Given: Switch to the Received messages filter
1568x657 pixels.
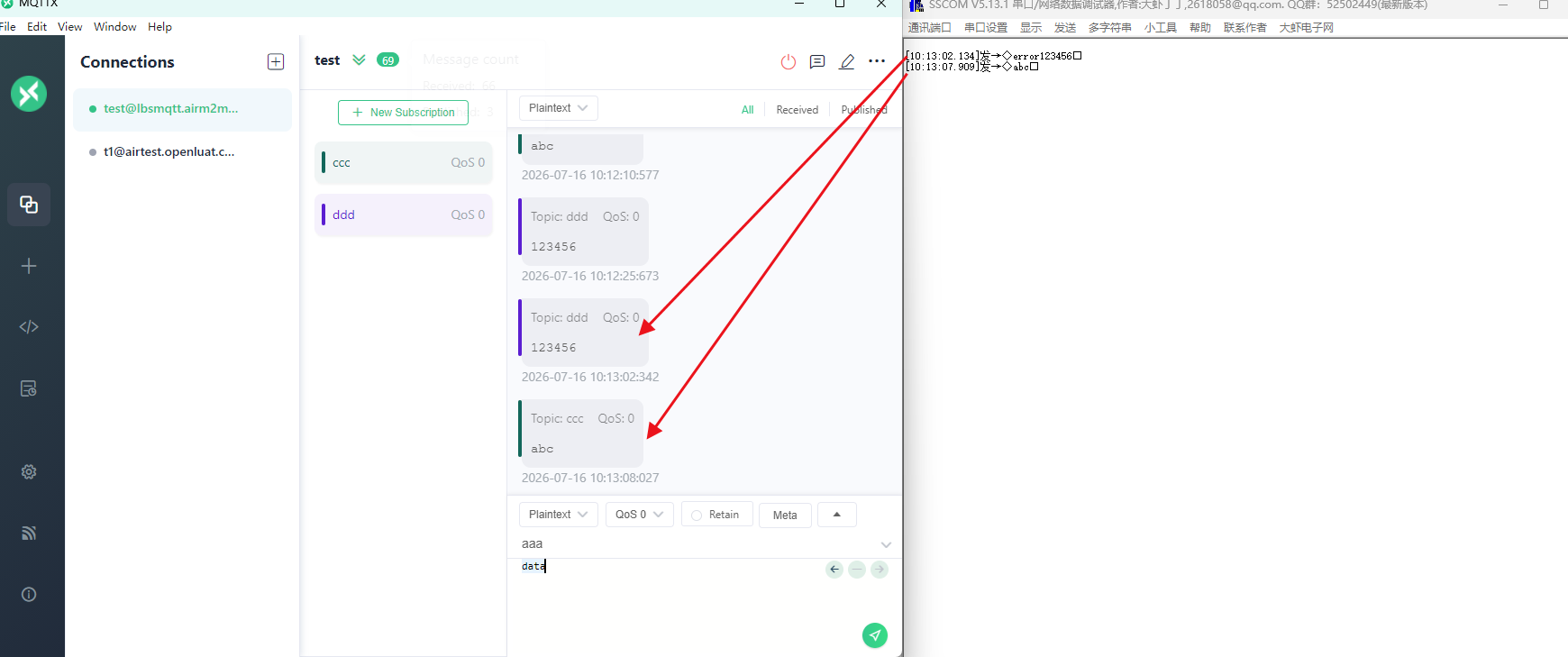Looking at the screenshot, I should [x=798, y=110].
